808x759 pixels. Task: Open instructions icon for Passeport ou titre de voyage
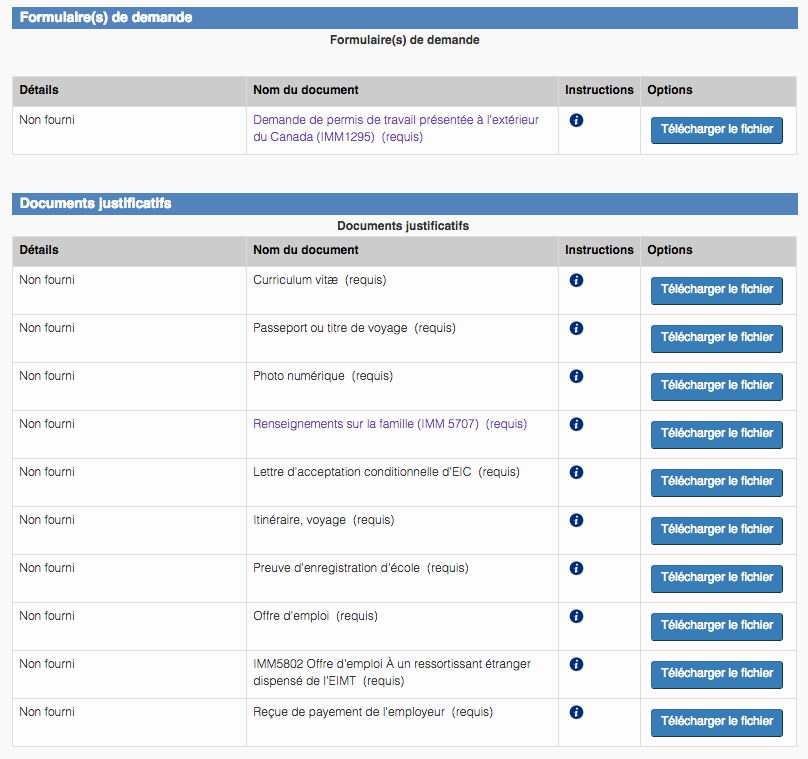(x=576, y=328)
